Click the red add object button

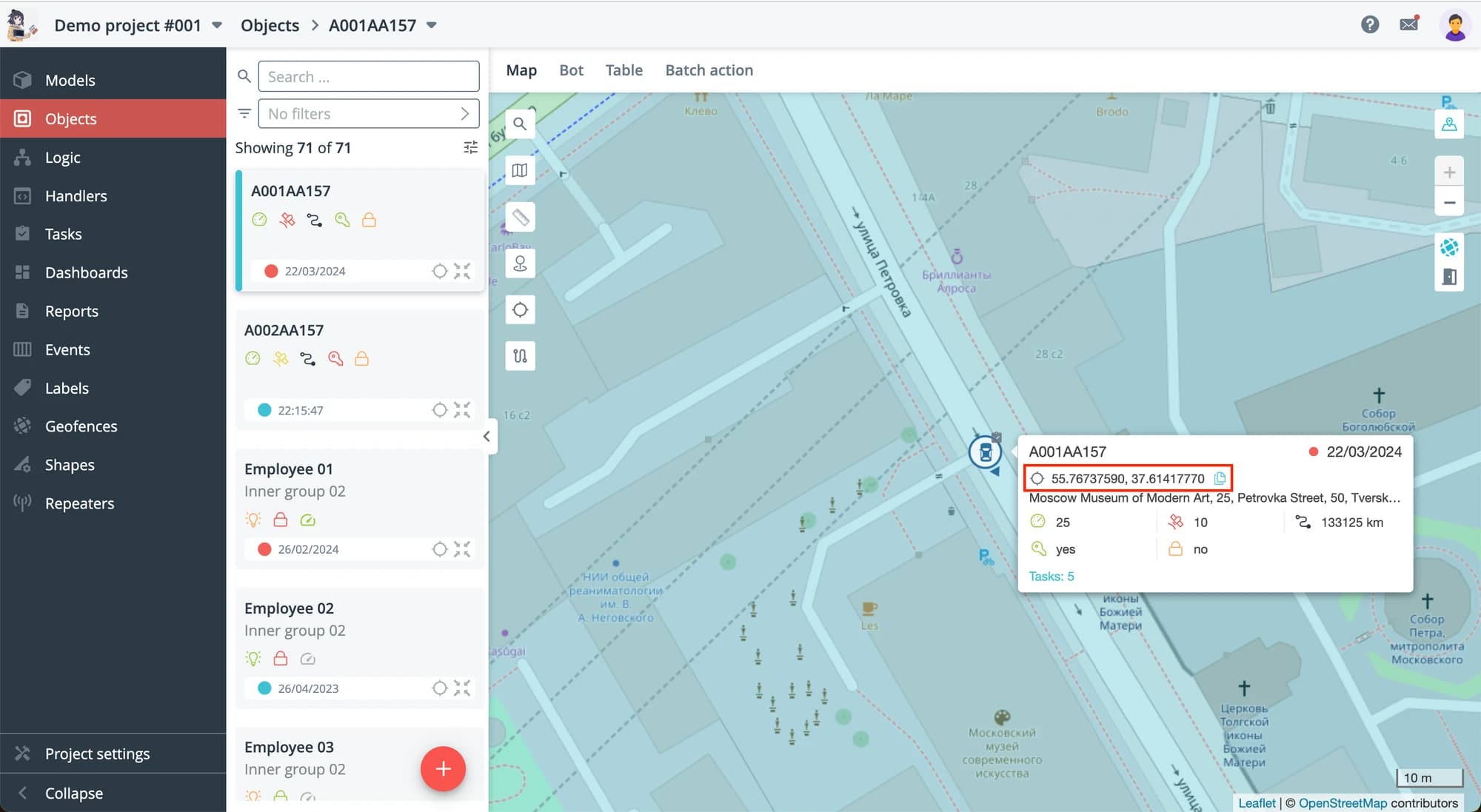click(443, 769)
